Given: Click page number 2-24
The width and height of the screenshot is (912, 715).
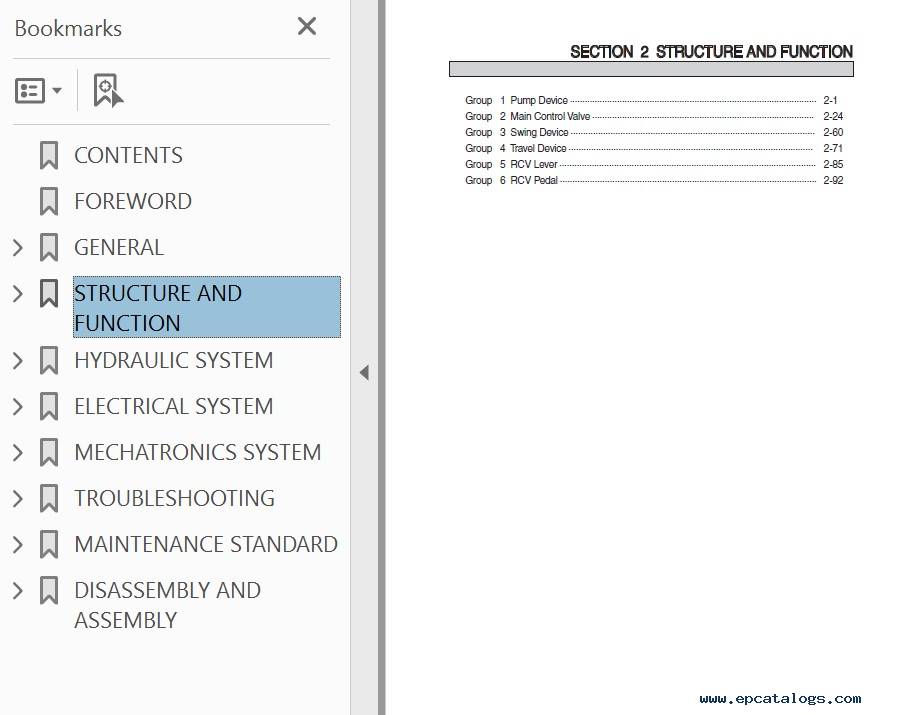Looking at the screenshot, I should click(833, 116).
